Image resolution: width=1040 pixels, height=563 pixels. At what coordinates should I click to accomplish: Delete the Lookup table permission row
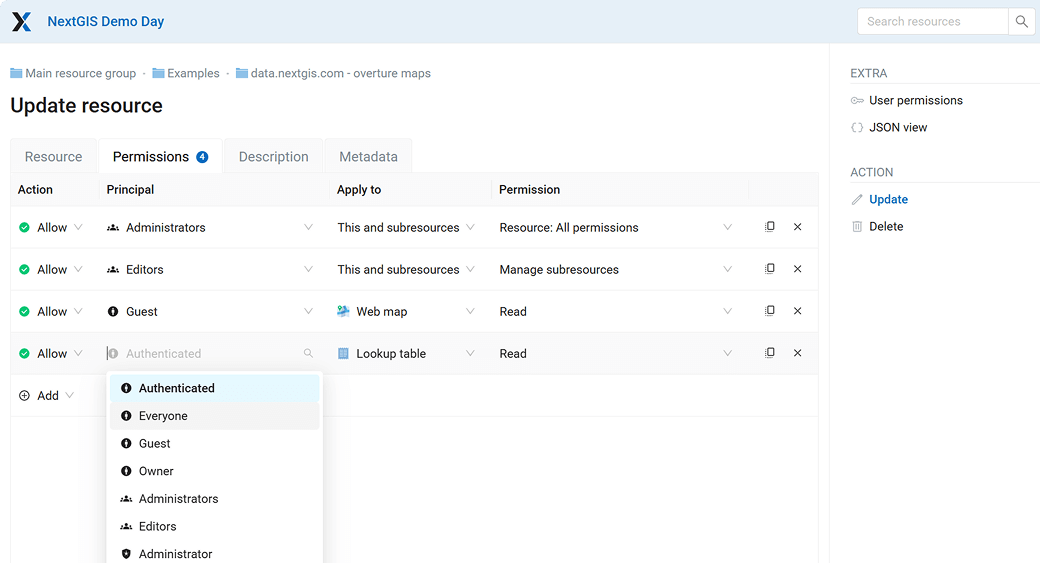tap(797, 353)
